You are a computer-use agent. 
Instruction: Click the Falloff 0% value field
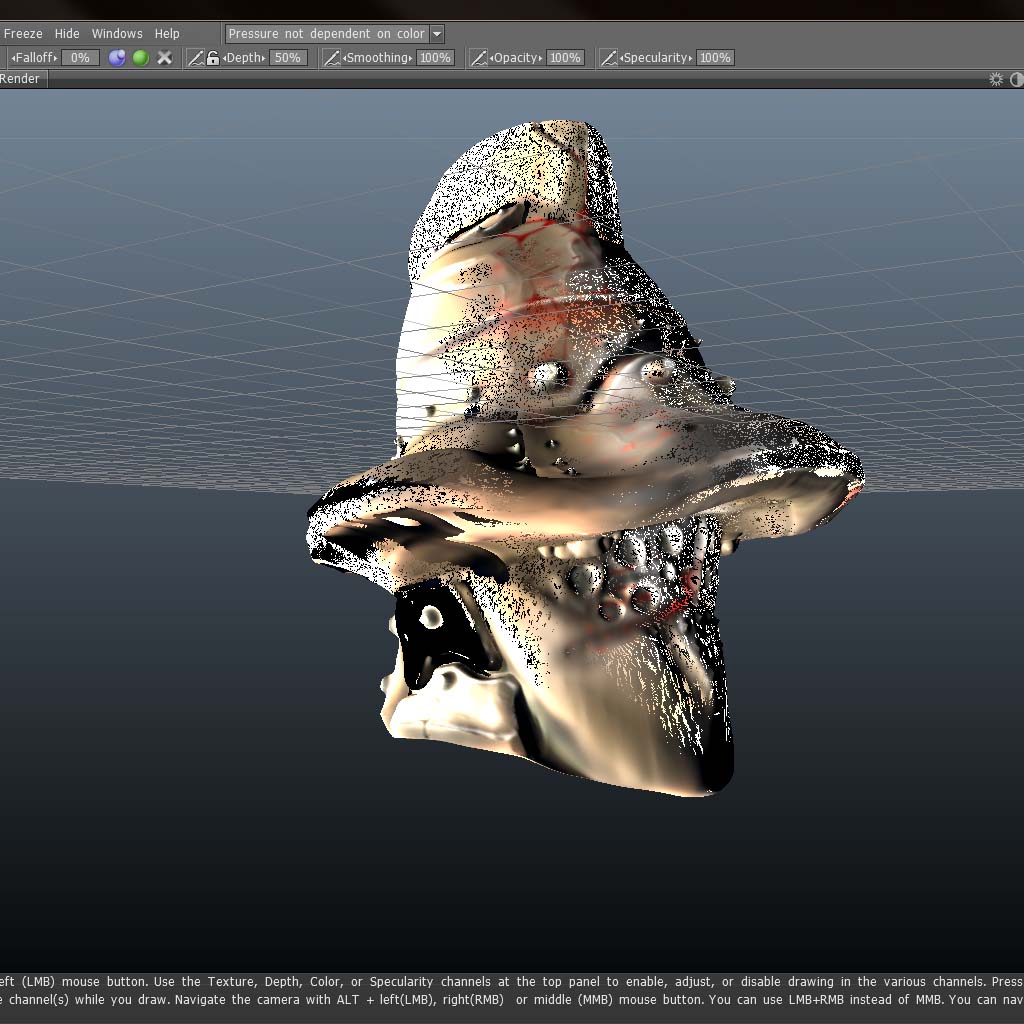click(x=80, y=58)
